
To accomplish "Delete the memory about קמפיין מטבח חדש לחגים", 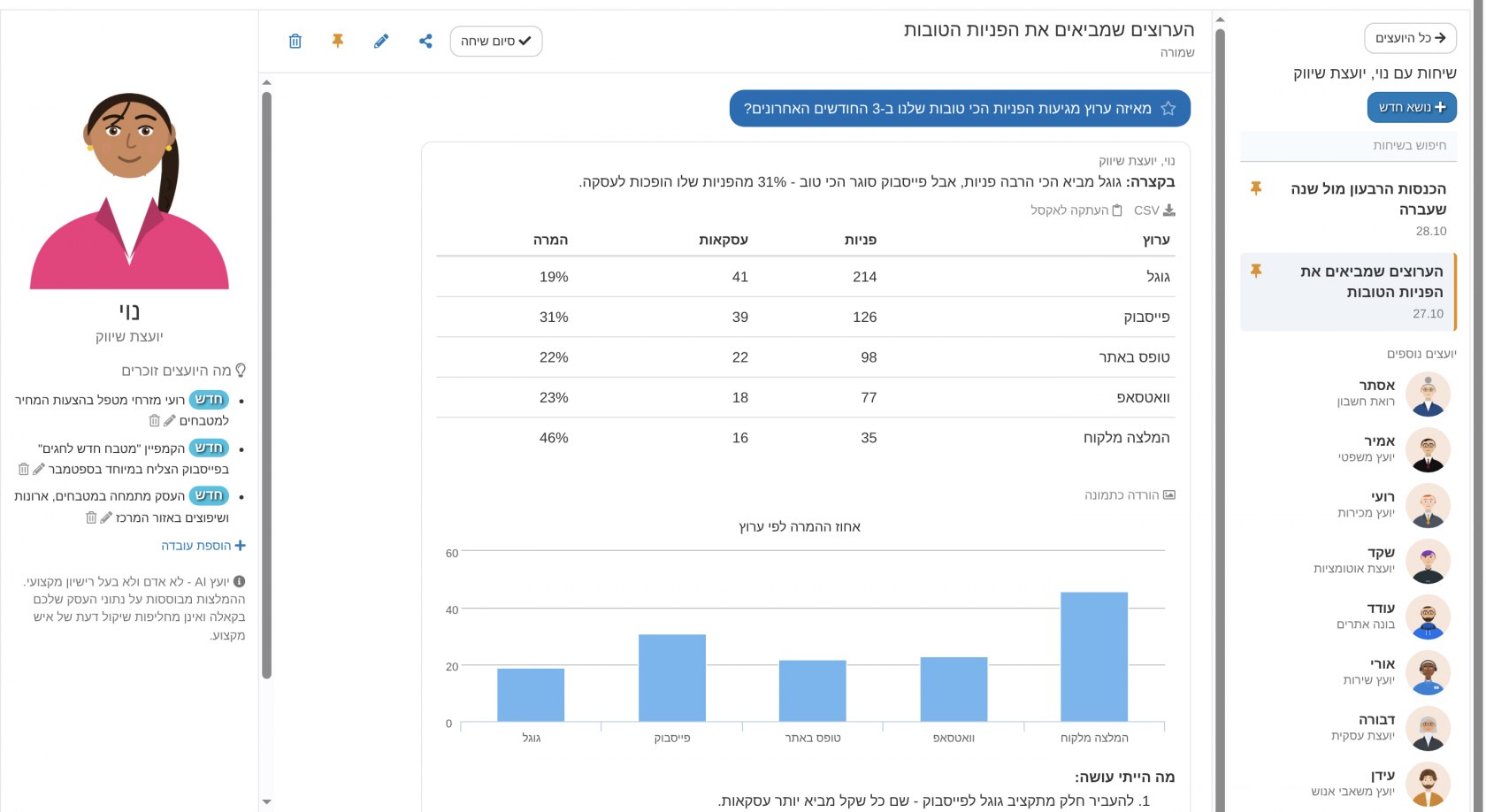I will (x=24, y=469).
